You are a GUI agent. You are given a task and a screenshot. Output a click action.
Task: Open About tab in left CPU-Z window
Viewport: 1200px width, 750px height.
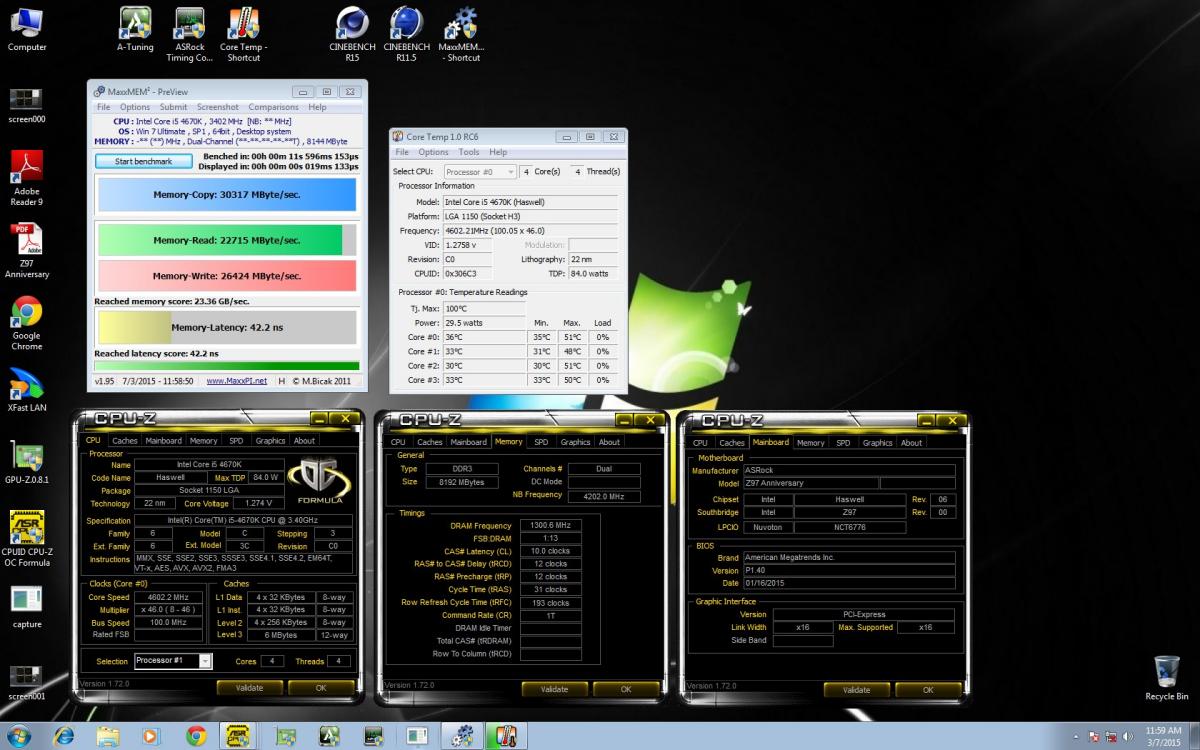(304, 441)
